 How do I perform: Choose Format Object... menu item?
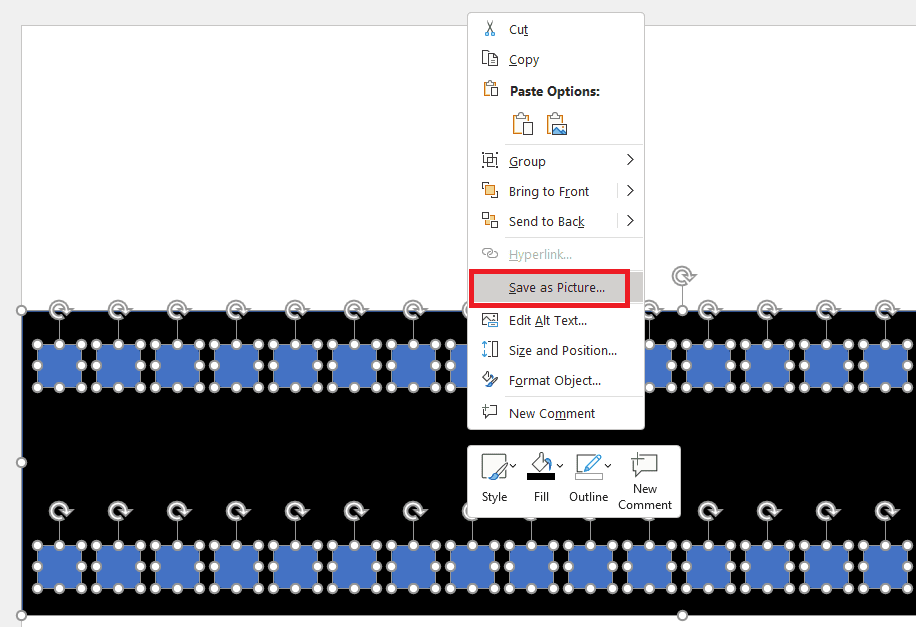[x=556, y=380]
